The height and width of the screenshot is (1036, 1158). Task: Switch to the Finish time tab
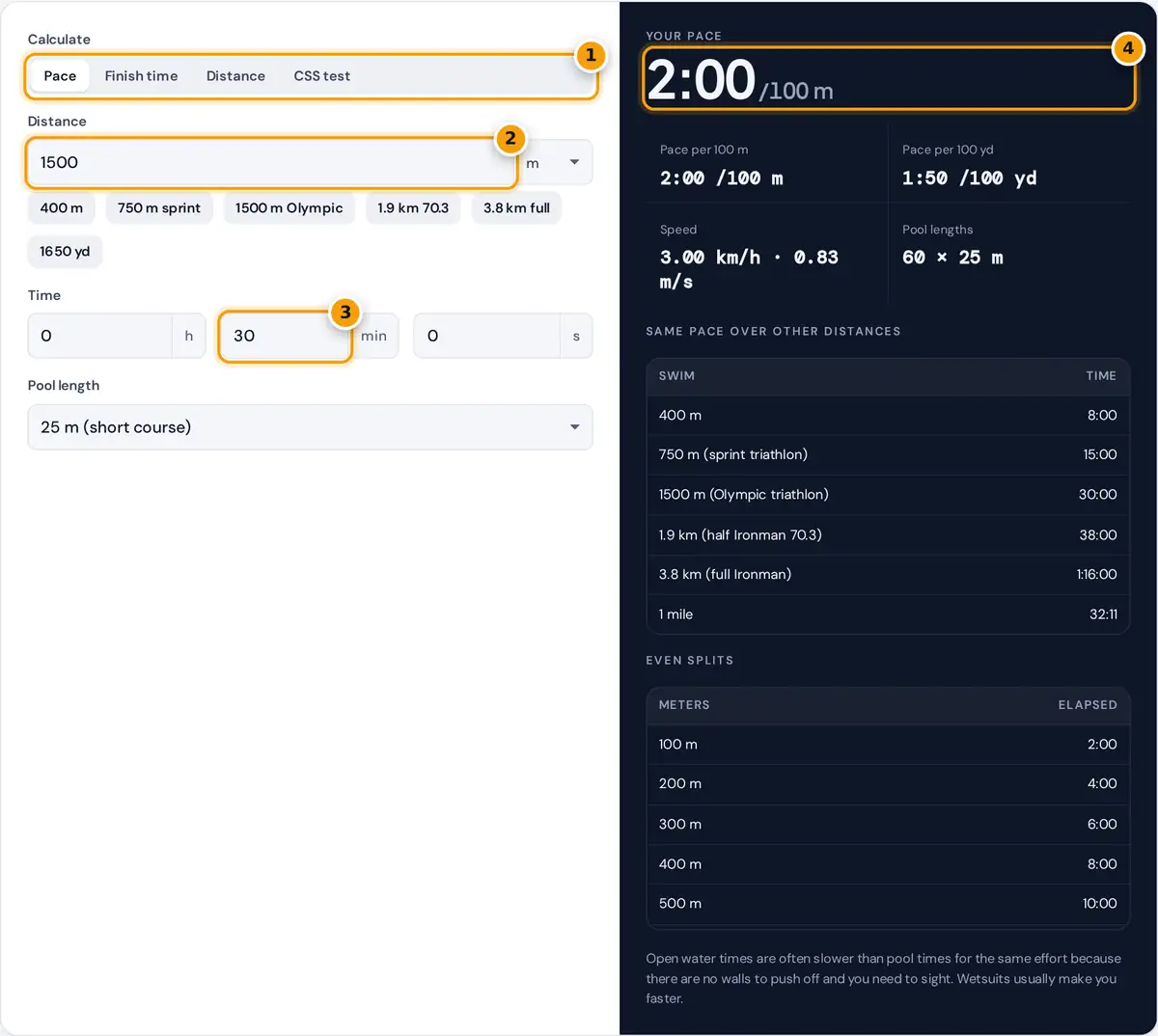141,76
